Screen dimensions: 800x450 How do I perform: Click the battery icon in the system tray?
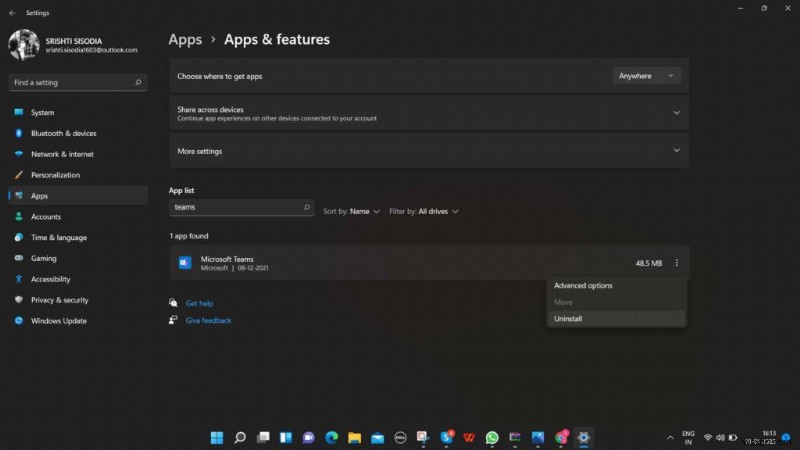click(x=733, y=438)
